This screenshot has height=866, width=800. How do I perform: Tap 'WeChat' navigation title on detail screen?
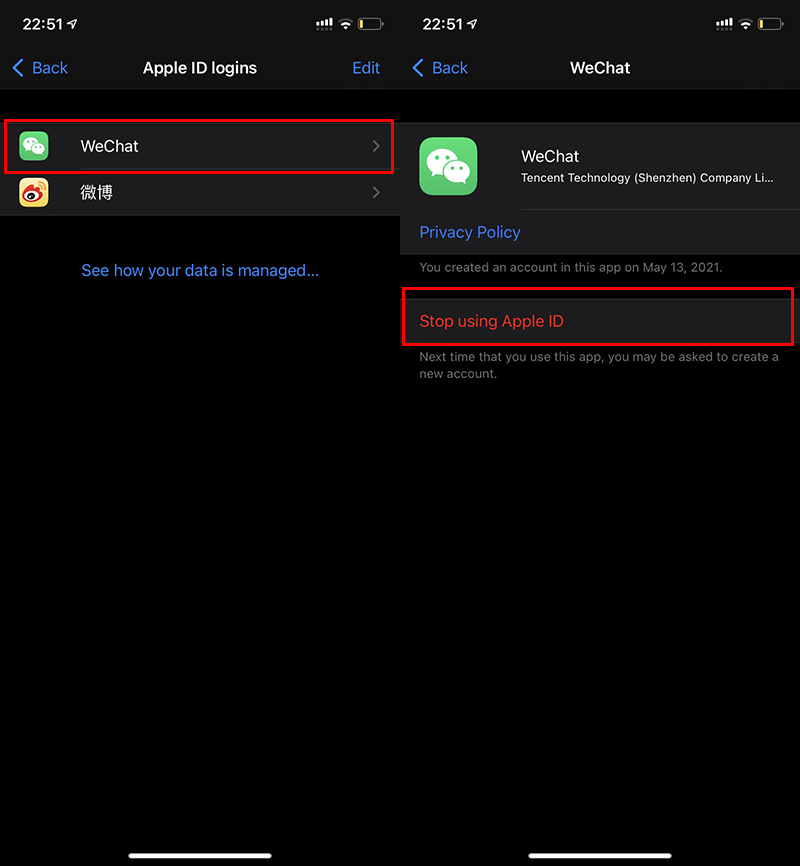(x=600, y=68)
